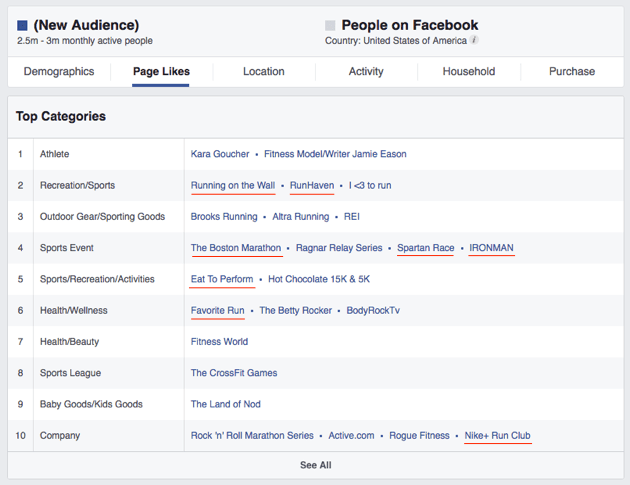The image size is (630, 485).
Task: Switch to the Purchase tab
Action: tap(572, 72)
